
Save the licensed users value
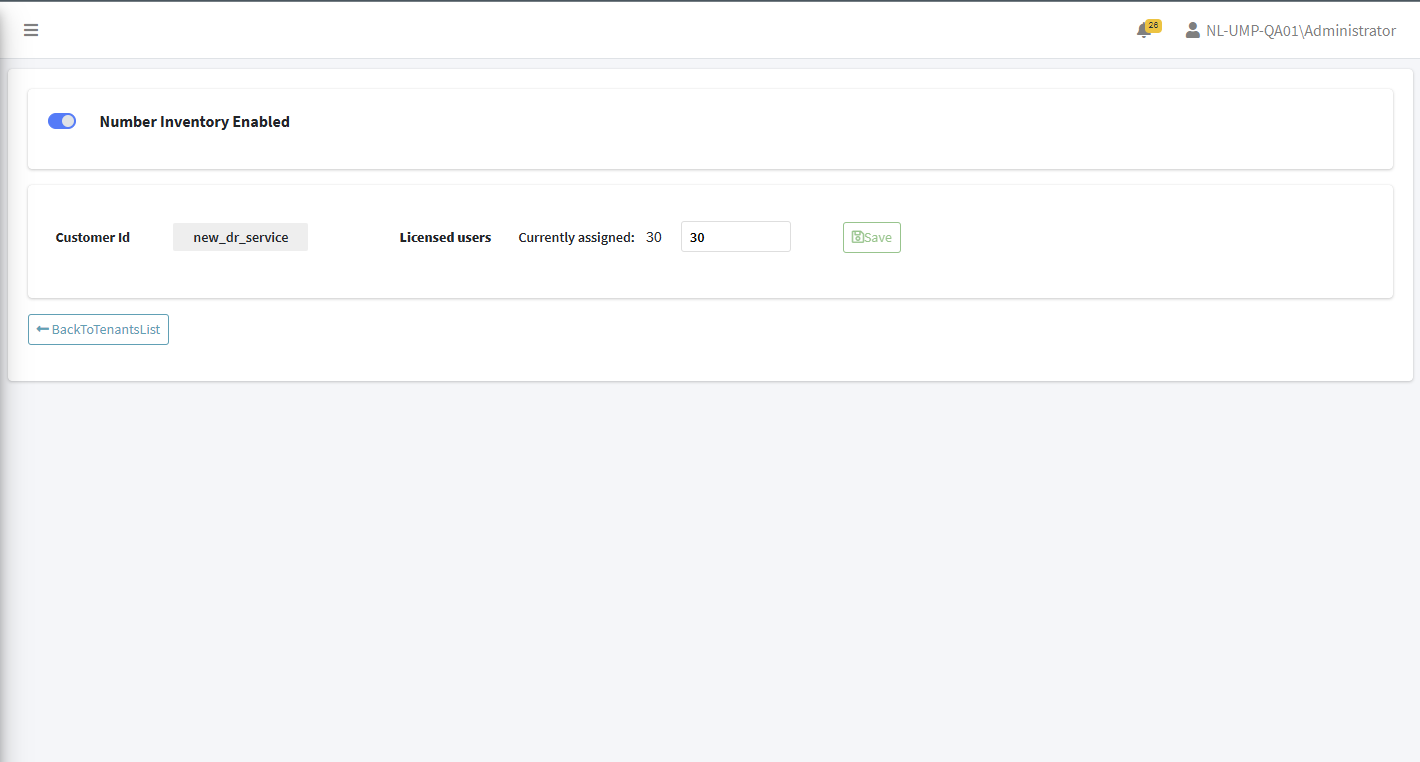click(872, 237)
